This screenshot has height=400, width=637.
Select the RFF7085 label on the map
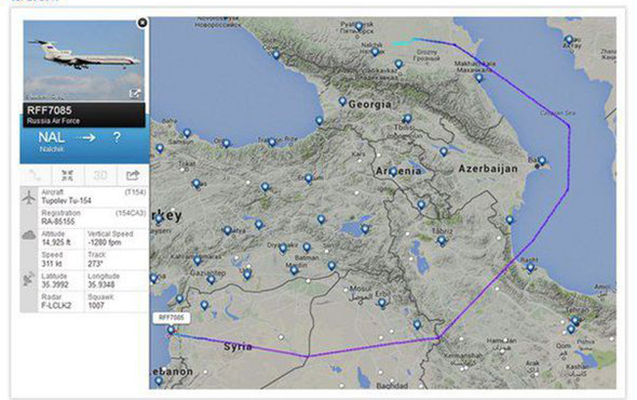pos(172,317)
